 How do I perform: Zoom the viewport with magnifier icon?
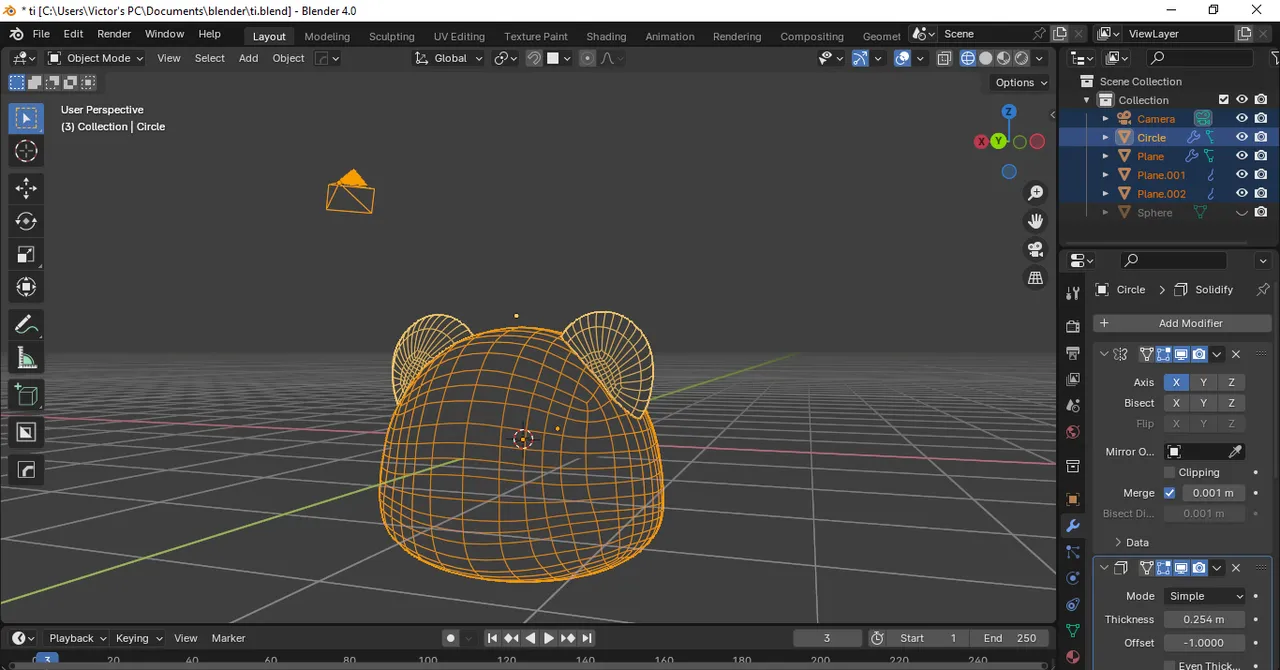click(x=1036, y=193)
